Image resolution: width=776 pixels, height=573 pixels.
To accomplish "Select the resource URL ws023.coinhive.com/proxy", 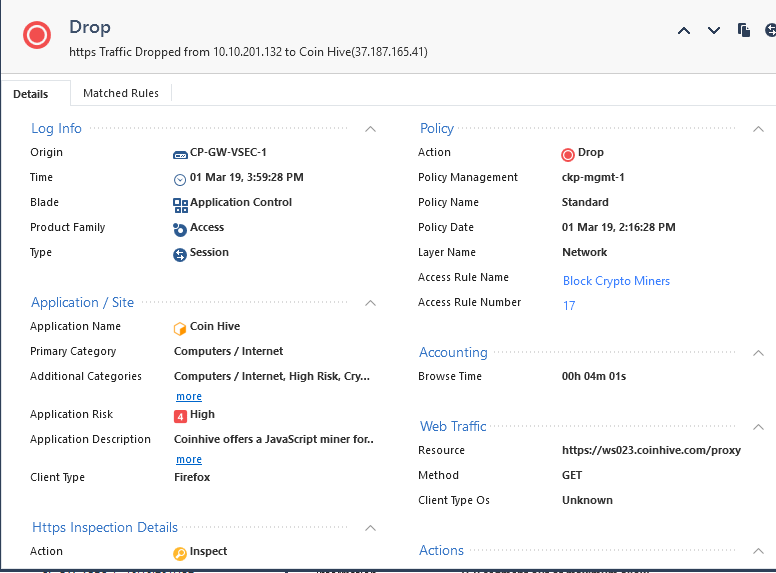I will [651, 450].
